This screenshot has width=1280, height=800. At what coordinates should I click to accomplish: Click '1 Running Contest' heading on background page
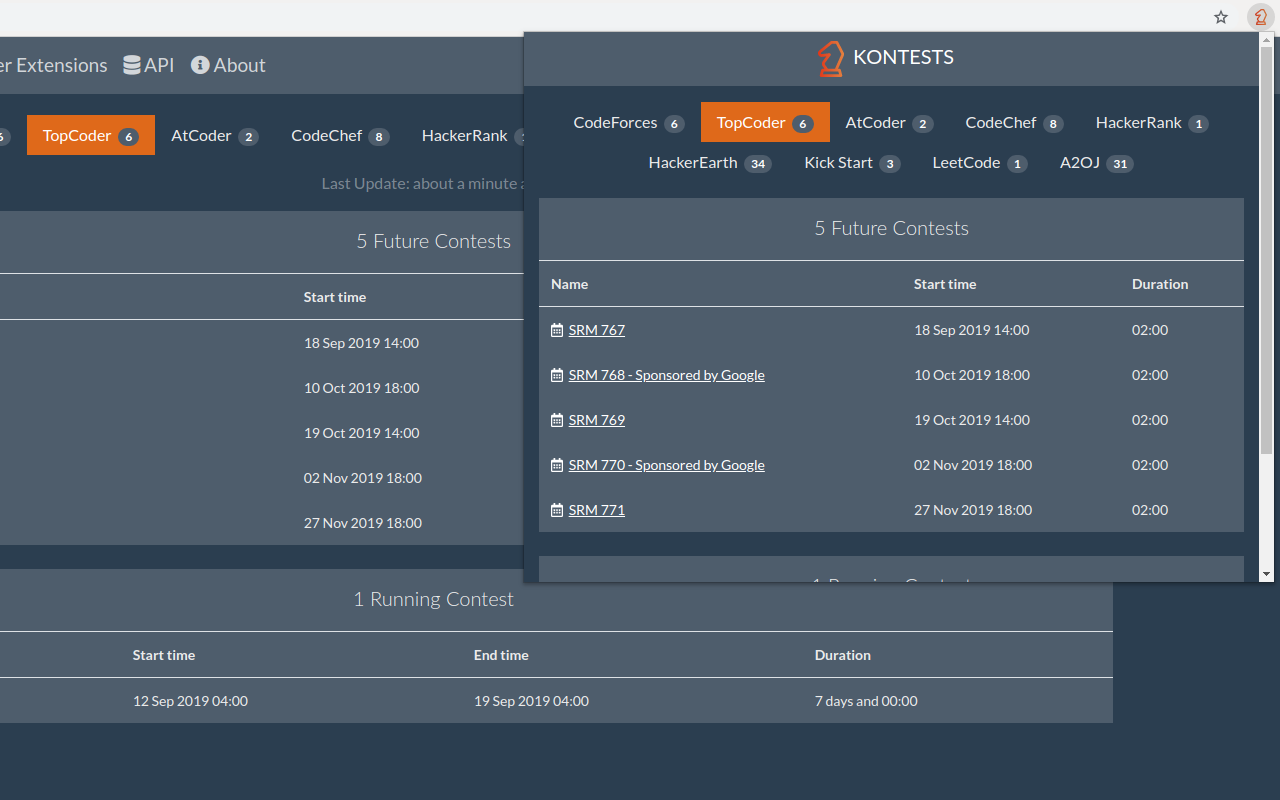coord(434,599)
